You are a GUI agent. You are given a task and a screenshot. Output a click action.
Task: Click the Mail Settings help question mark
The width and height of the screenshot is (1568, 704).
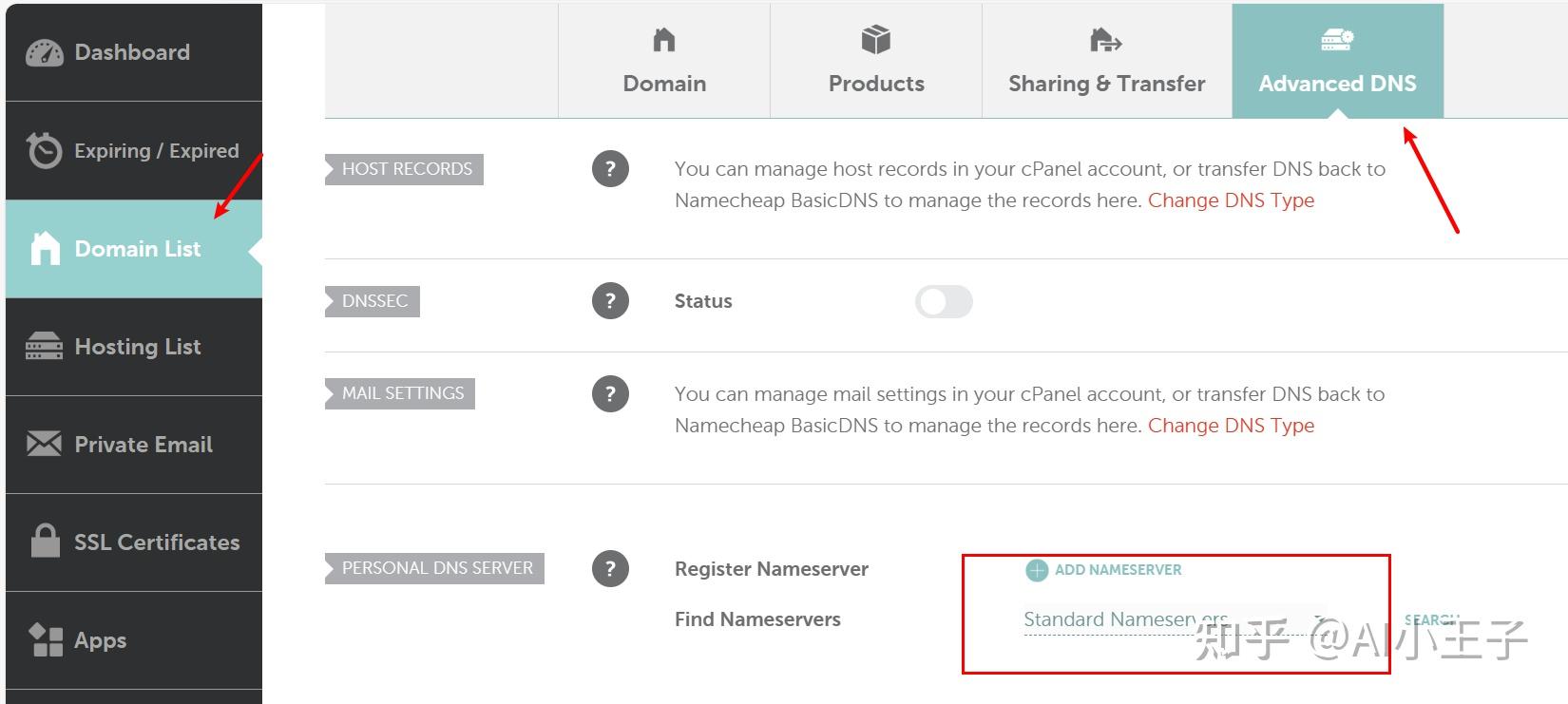(610, 393)
